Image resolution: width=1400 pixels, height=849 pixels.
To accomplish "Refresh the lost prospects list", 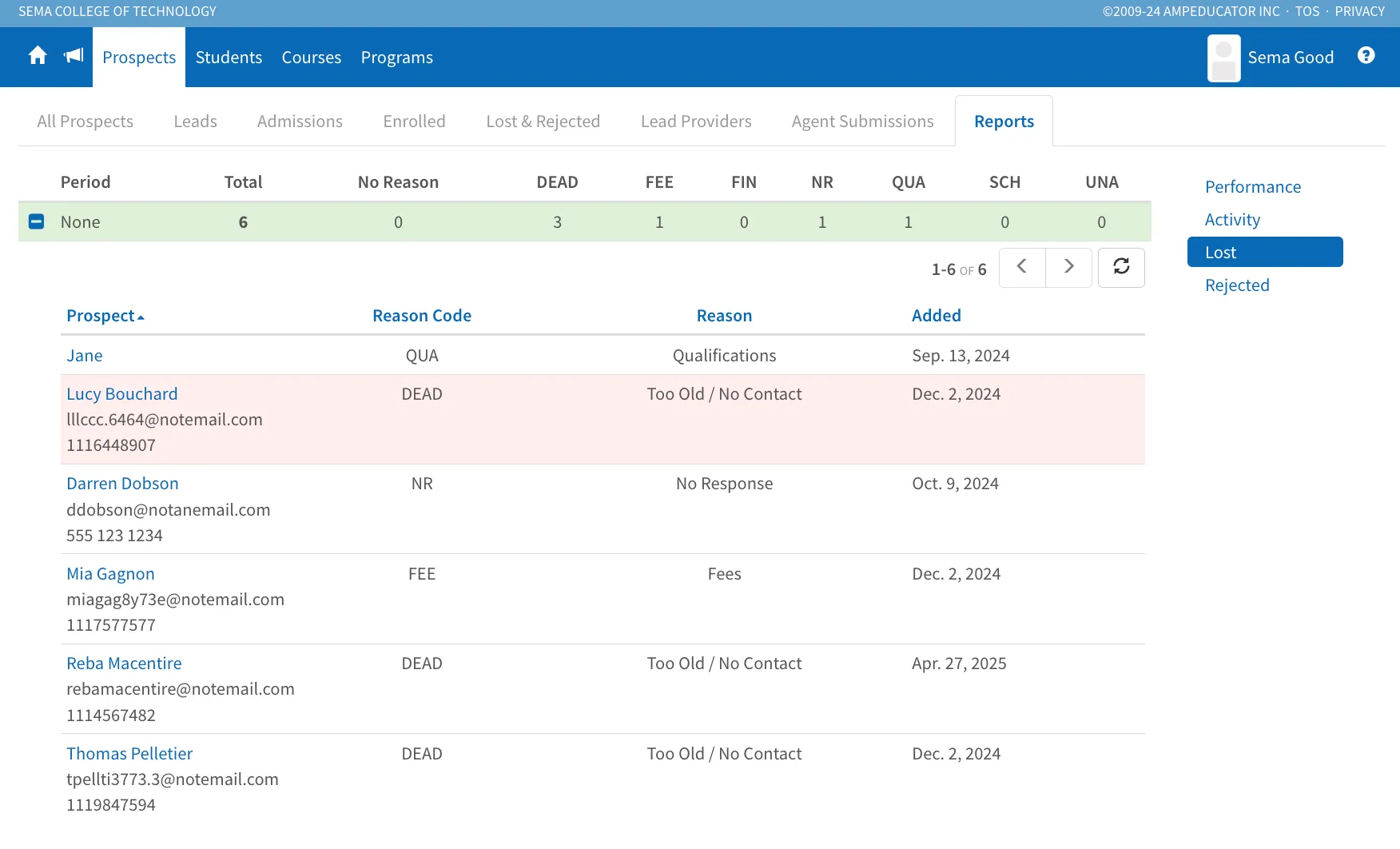I will [1121, 267].
